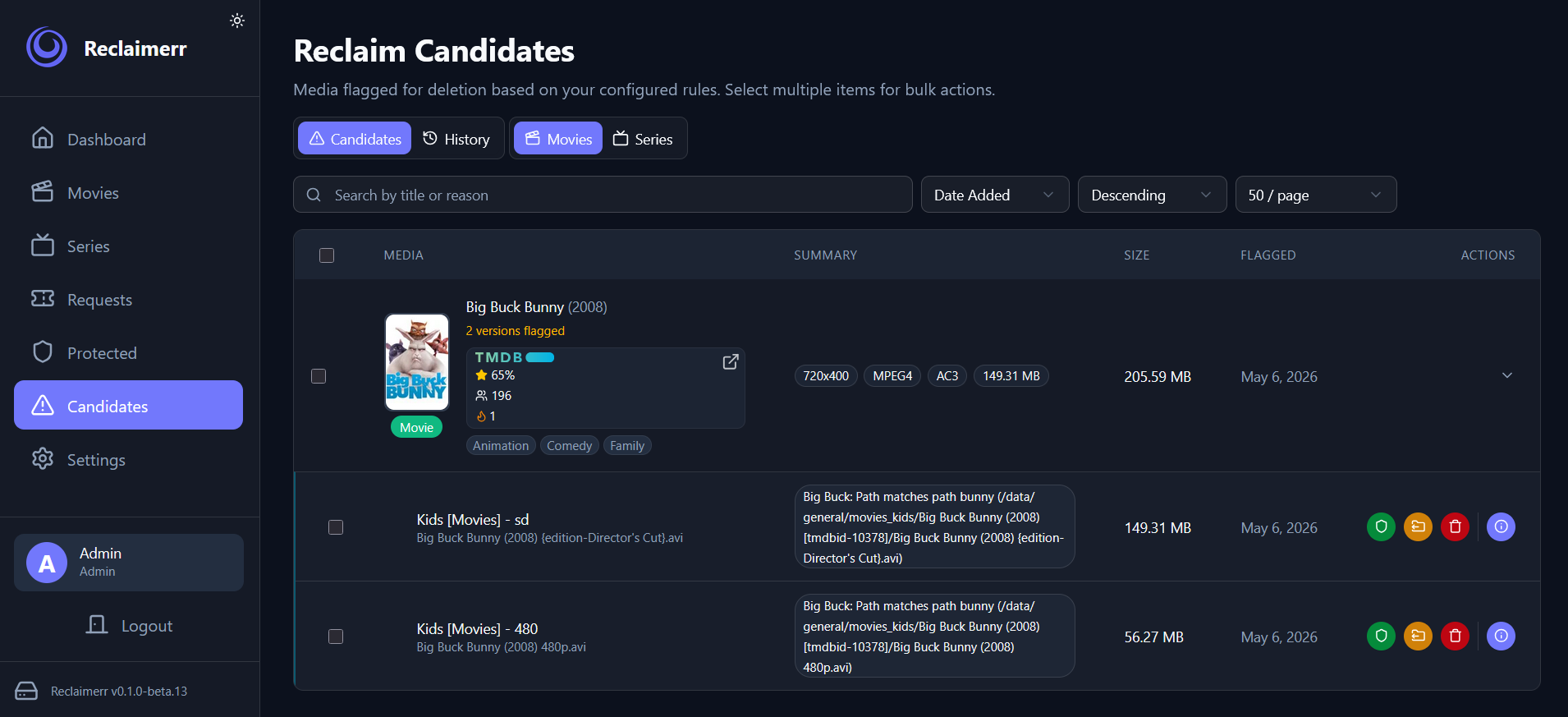The height and width of the screenshot is (717, 1568).
Task: Click the search magnifier icon
Action: click(314, 195)
